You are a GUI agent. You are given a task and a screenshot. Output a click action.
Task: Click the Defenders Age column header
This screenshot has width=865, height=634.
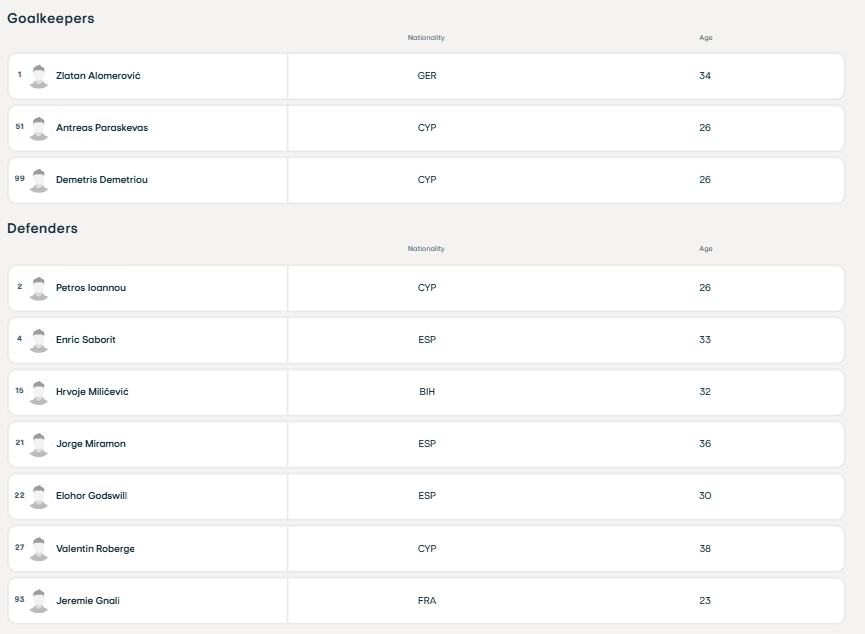coord(705,249)
